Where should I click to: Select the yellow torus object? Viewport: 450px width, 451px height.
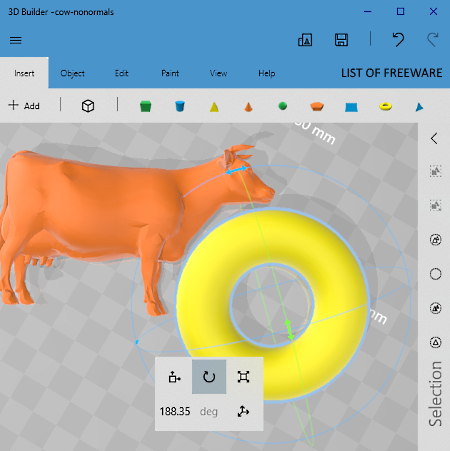[273, 305]
